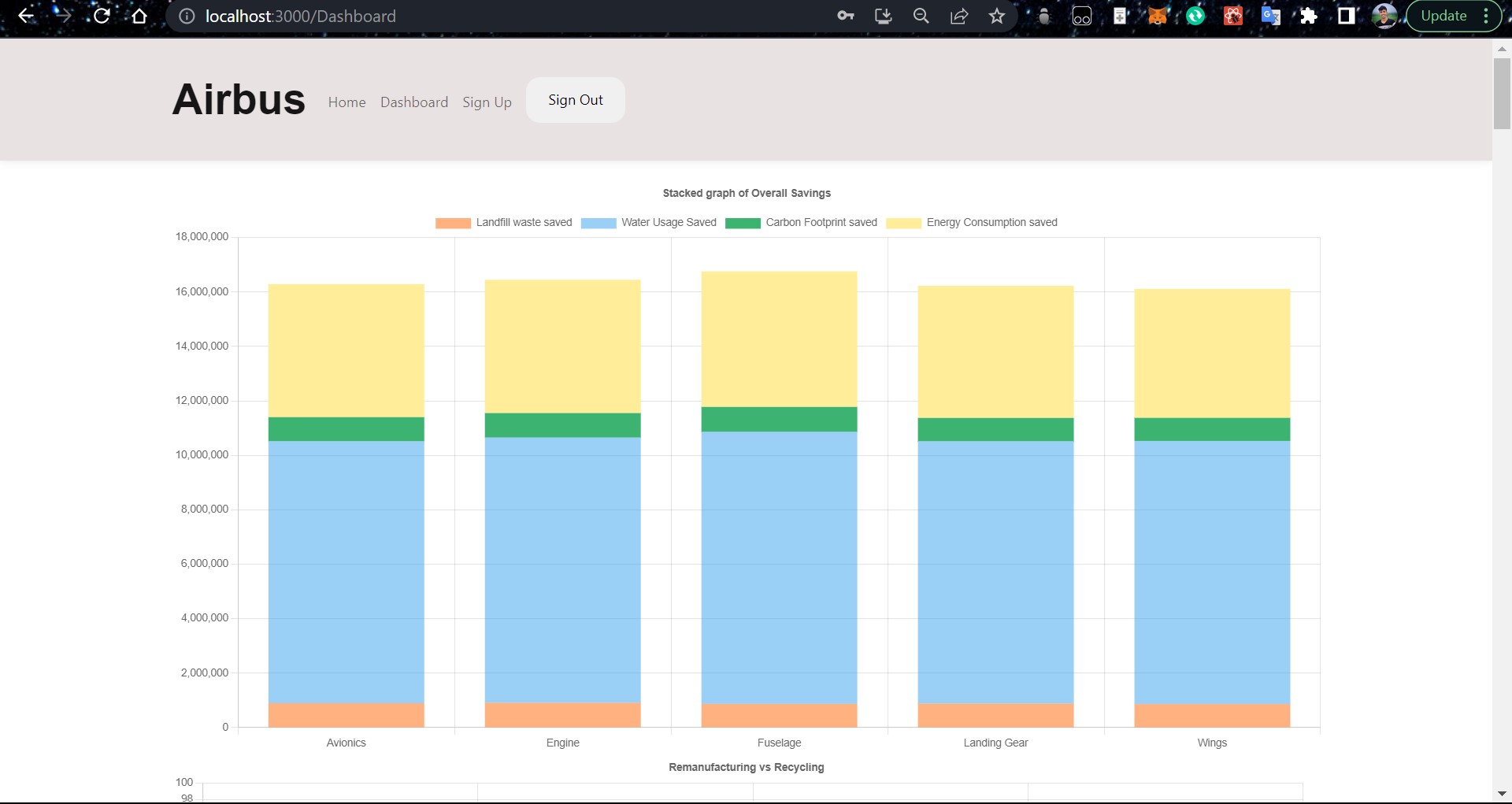
Task: Click the Stacked graph of Overall Savings title
Action: 747,193
